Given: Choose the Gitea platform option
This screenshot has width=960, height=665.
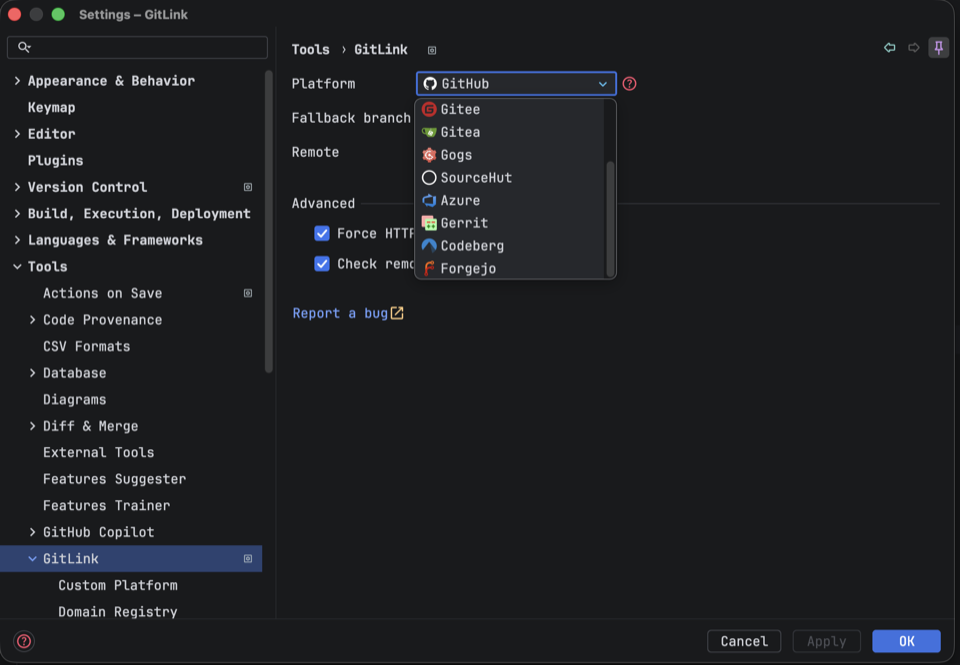Looking at the screenshot, I should 512,132.
